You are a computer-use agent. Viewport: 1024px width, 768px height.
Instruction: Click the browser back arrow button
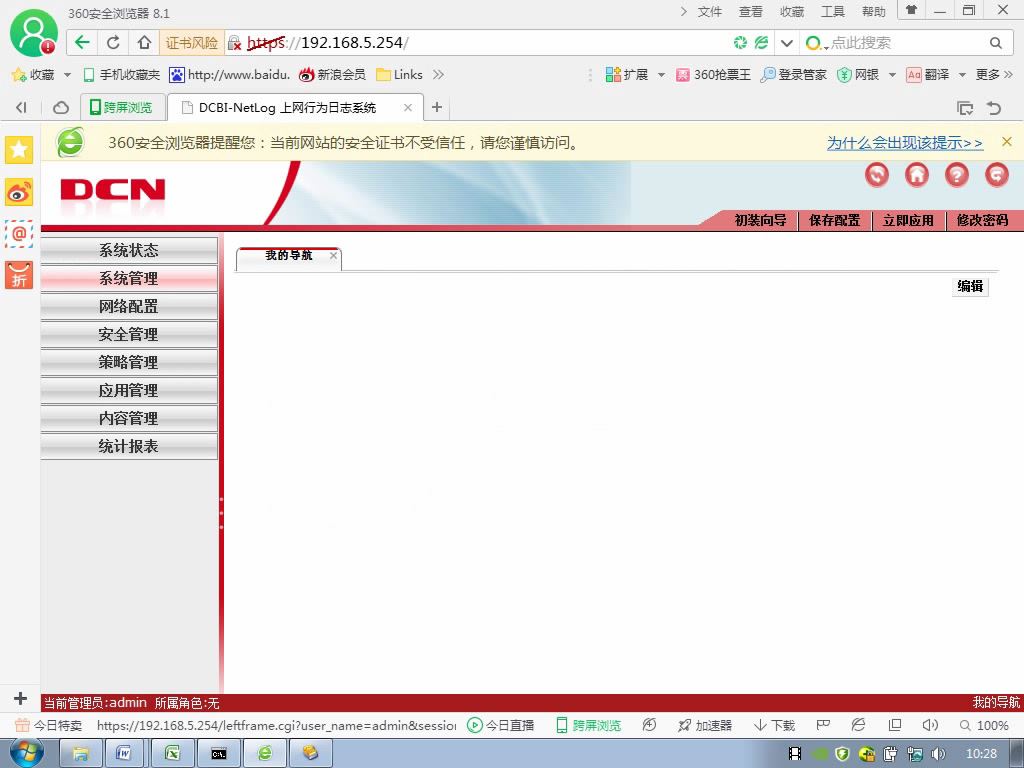pos(82,42)
